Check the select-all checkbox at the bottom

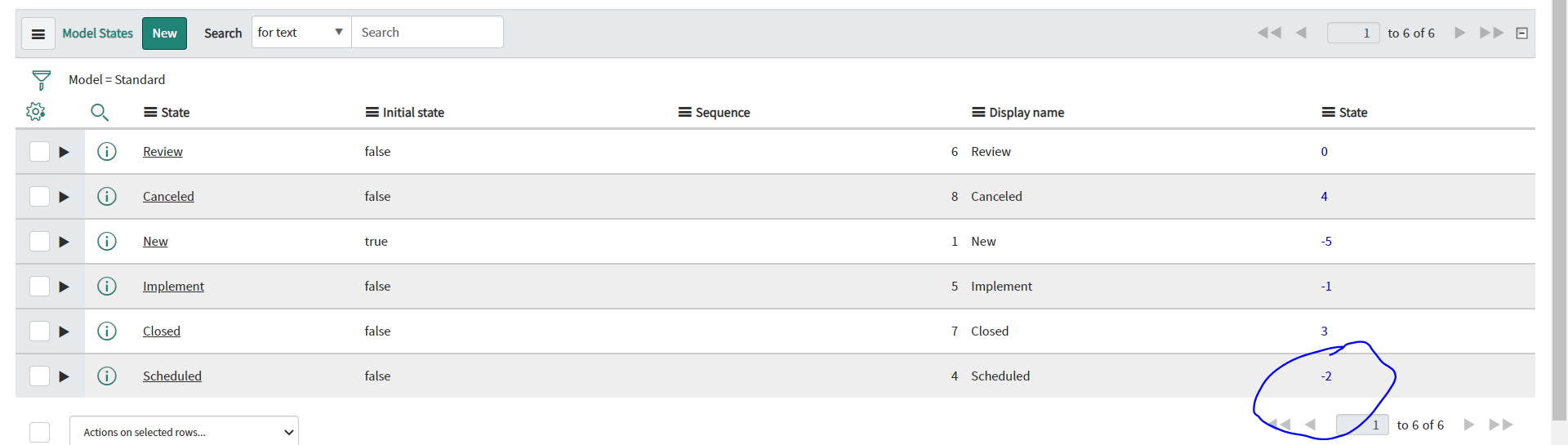[x=39, y=432]
